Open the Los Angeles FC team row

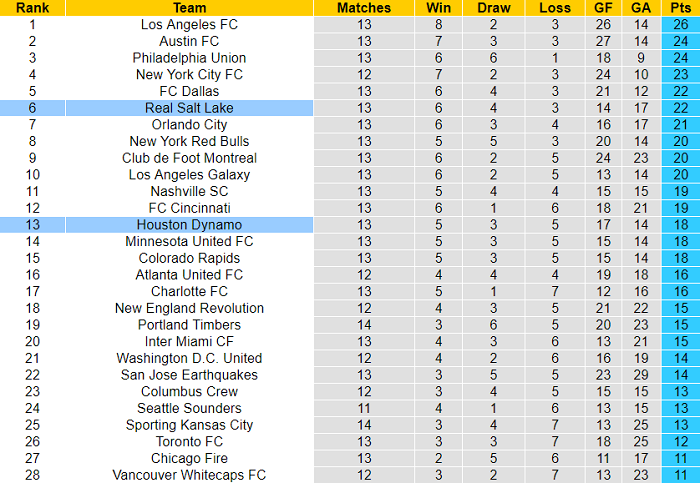189,24
